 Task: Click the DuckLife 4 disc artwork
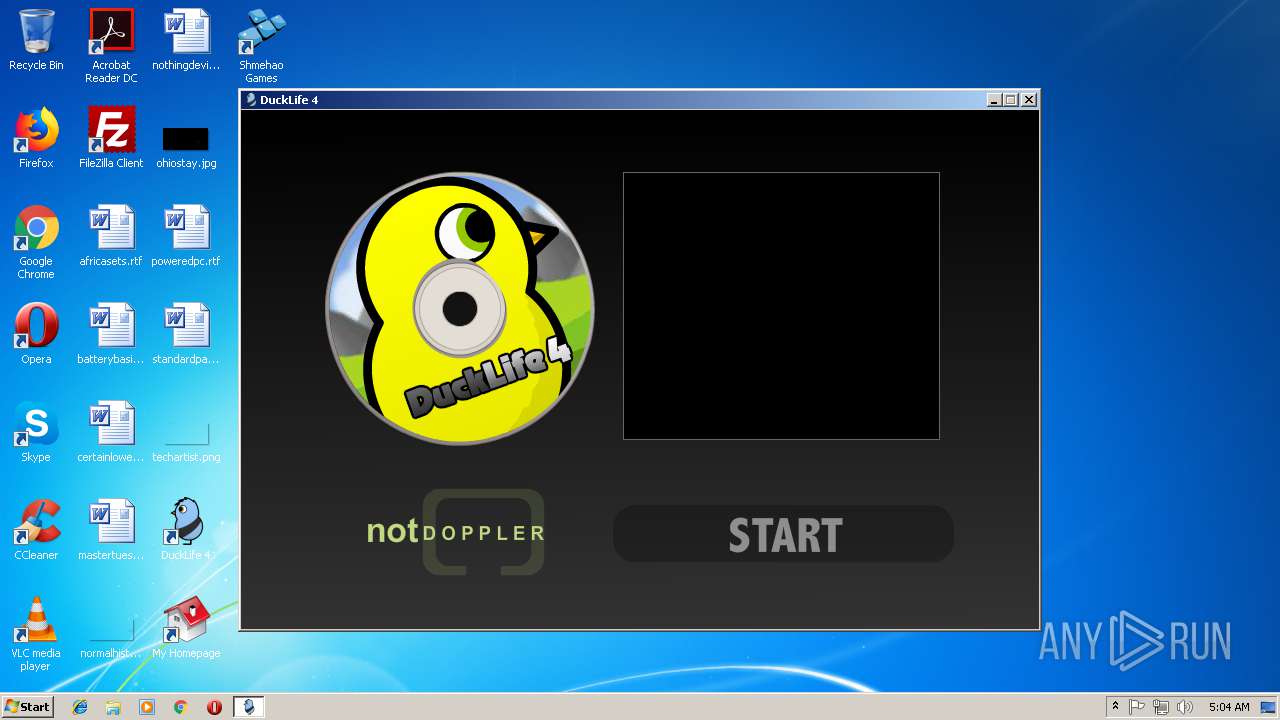(460, 308)
